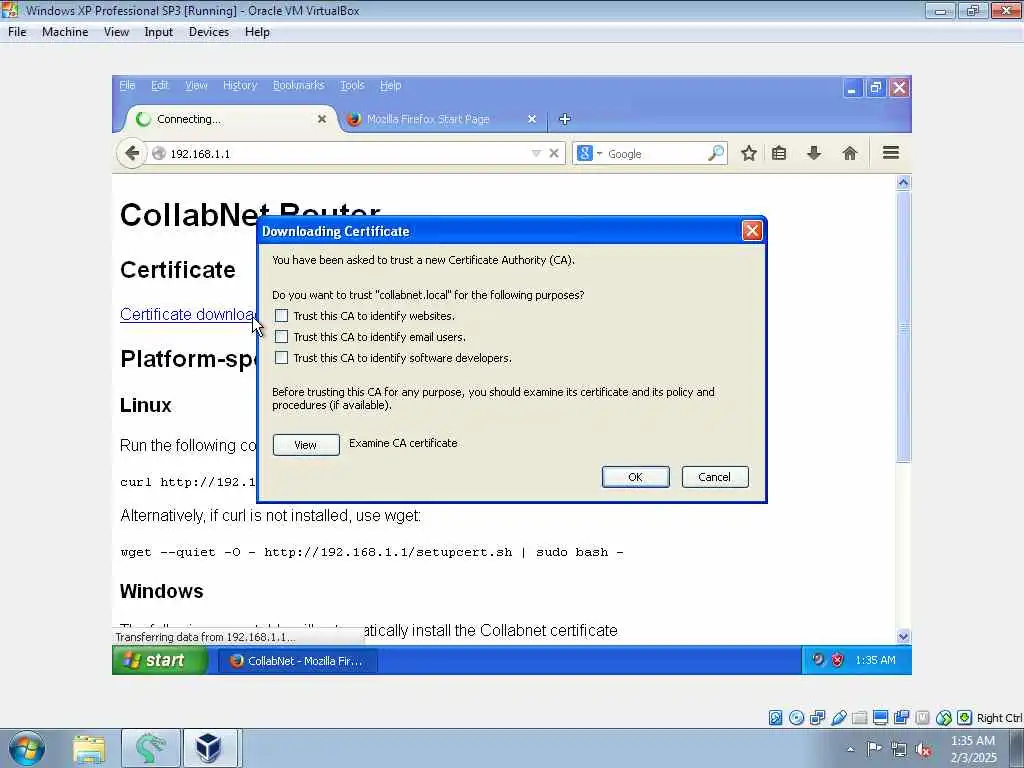Click View to examine CA certificate

click(306, 445)
